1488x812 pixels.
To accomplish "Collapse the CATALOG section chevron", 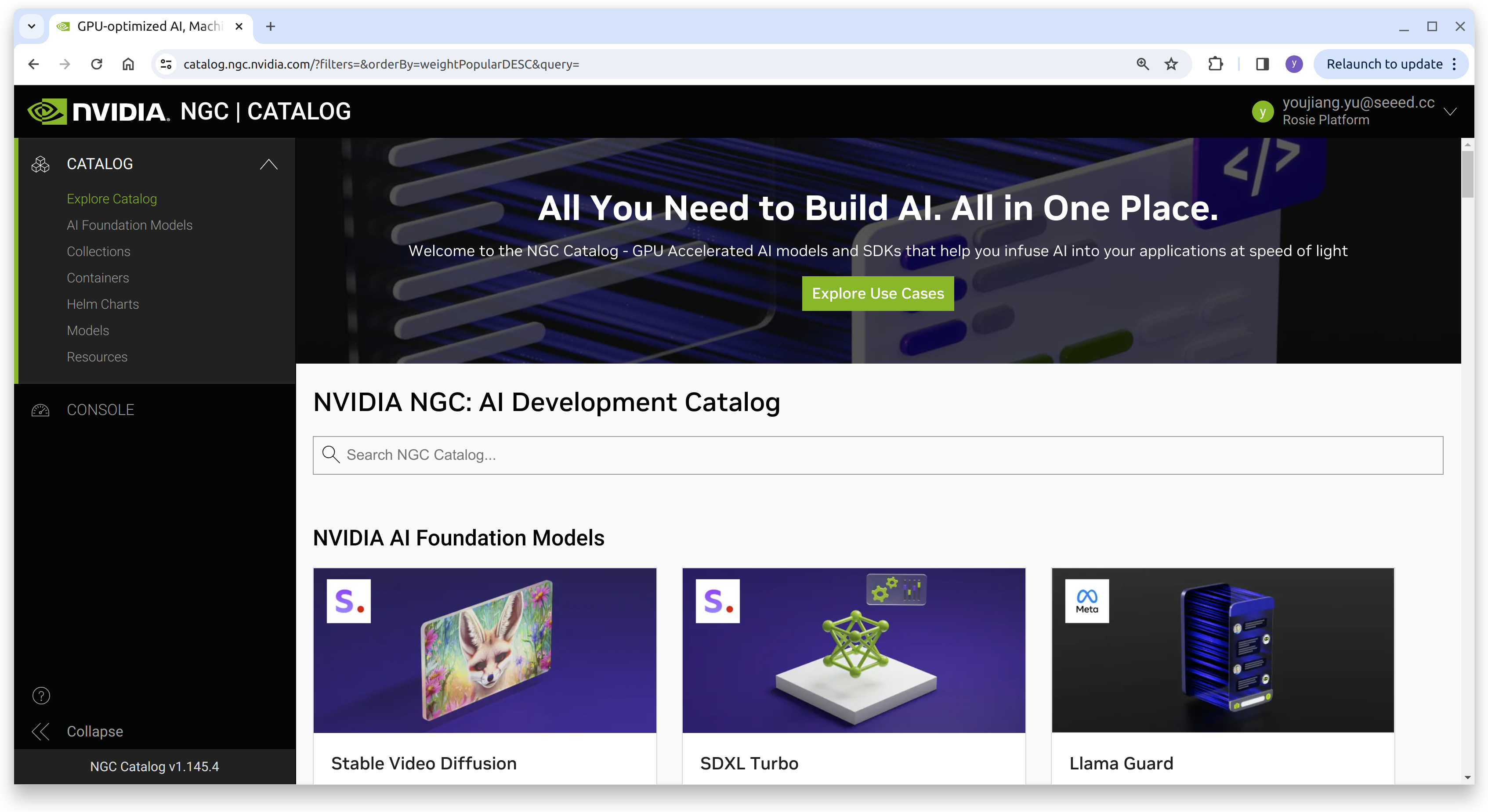I will tap(268, 165).
